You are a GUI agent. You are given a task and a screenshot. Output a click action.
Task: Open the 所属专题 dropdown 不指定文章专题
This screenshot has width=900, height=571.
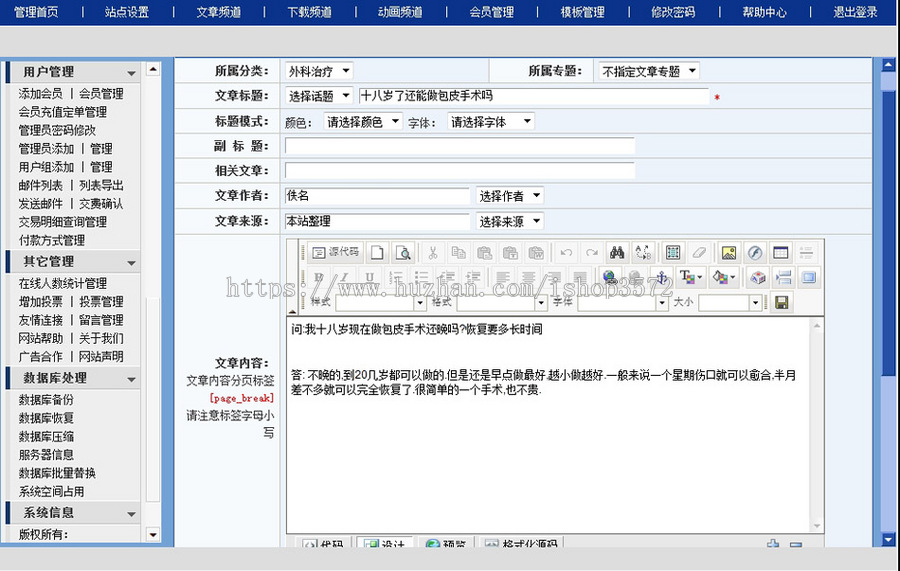(x=649, y=71)
